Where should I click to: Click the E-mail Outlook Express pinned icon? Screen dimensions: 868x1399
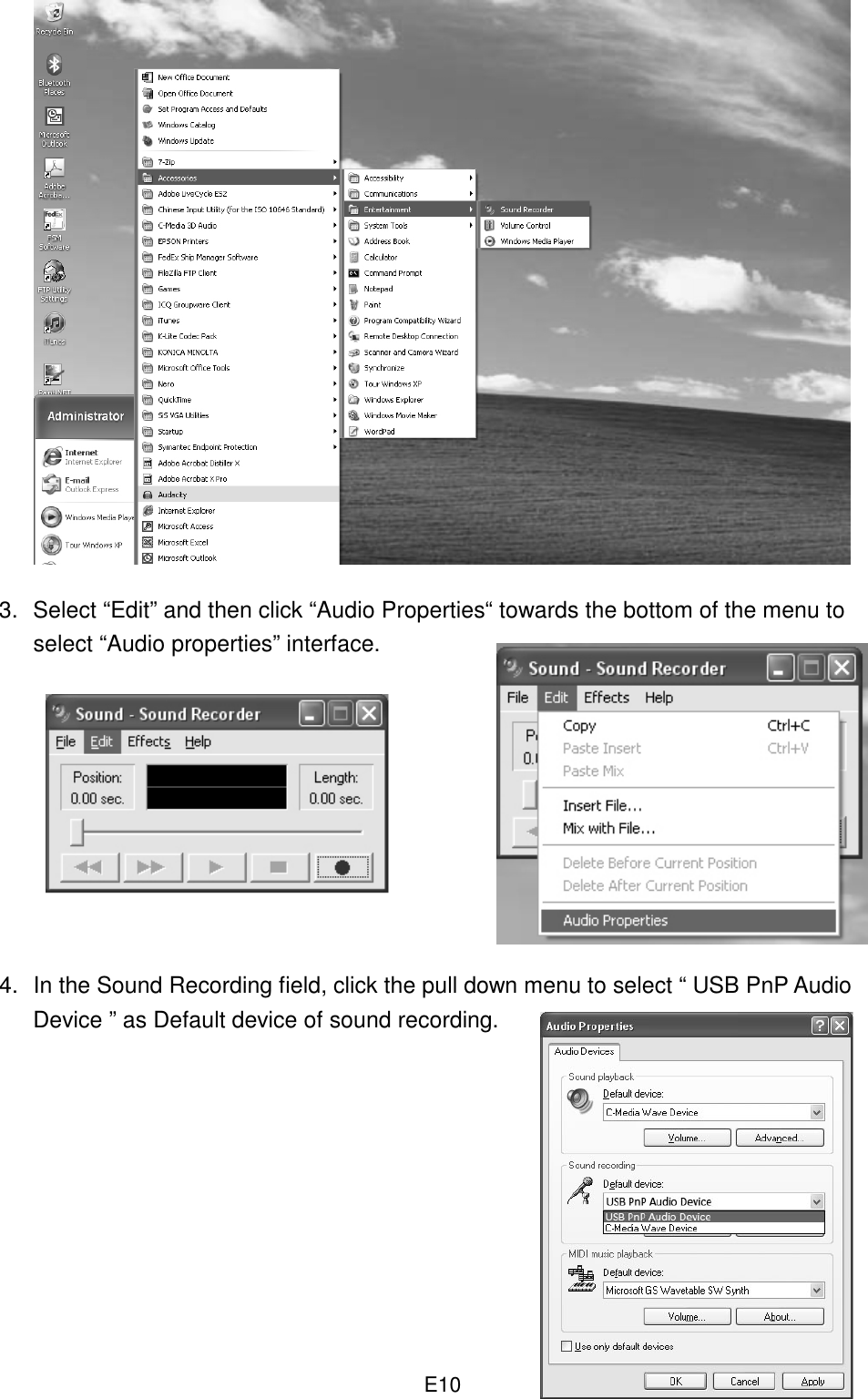[52, 485]
